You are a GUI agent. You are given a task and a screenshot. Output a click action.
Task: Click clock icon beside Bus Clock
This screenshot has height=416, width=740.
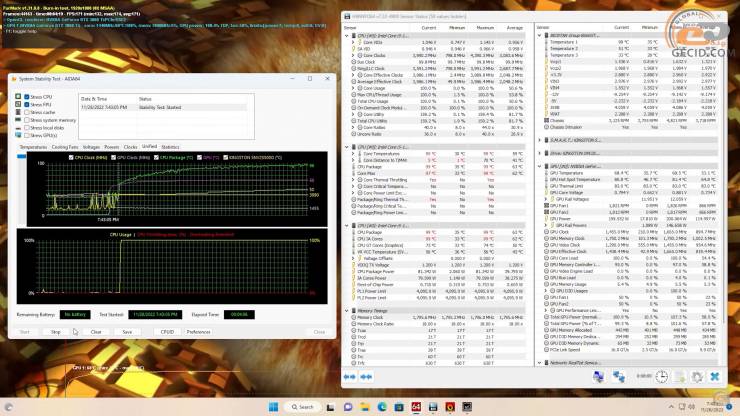(x=353, y=62)
